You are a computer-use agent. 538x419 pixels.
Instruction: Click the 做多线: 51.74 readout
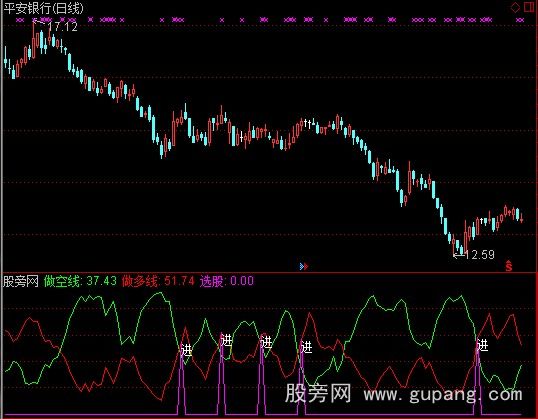pyautogui.click(x=158, y=281)
